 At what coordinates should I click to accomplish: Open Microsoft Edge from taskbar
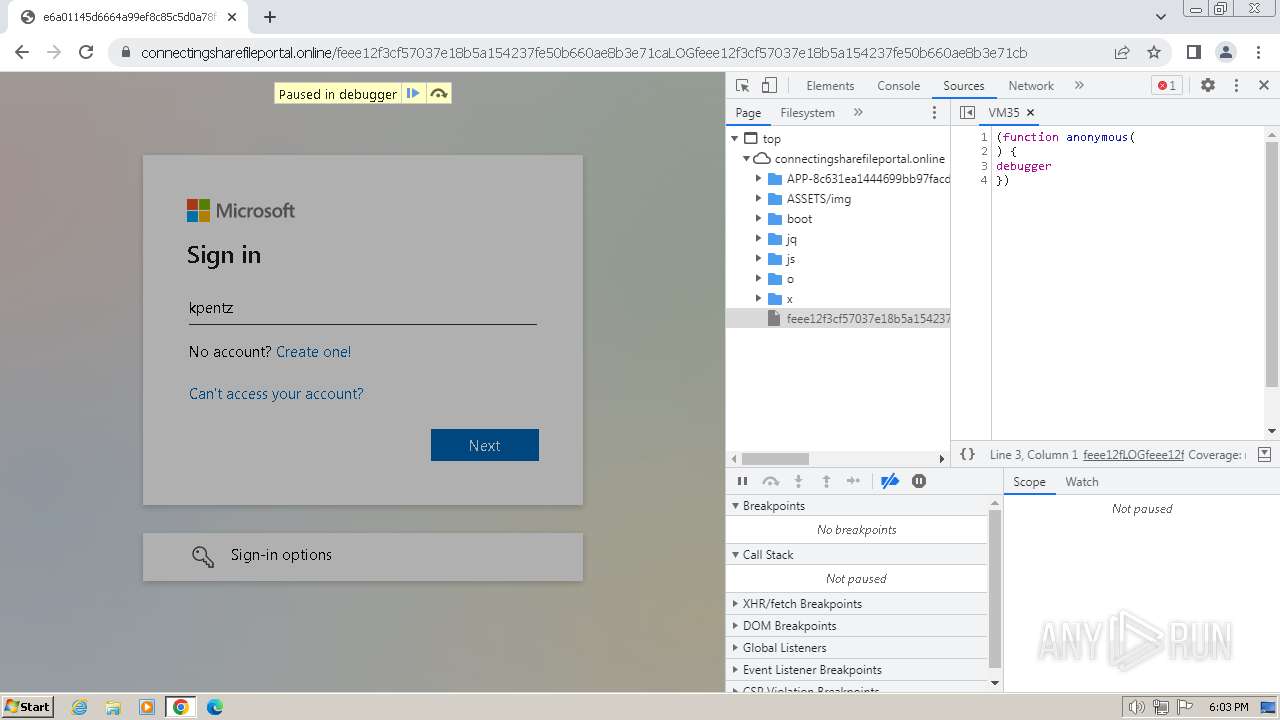(x=214, y=707)
